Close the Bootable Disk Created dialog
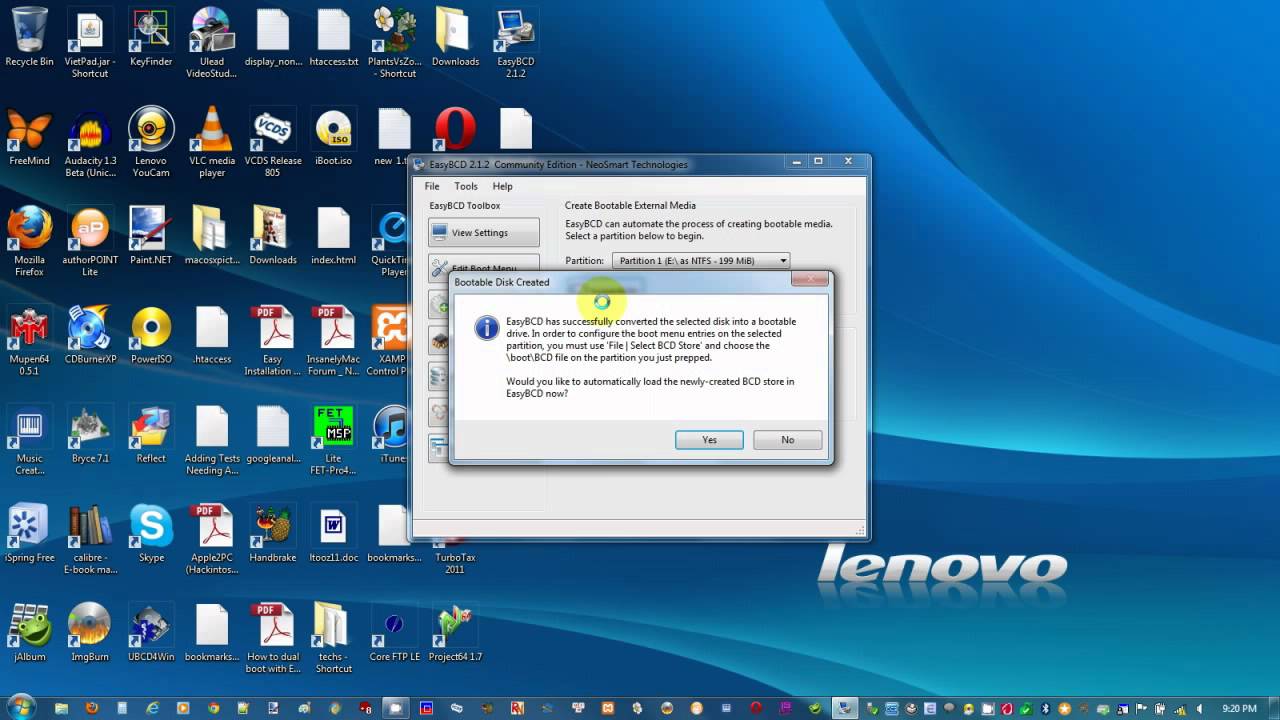The width and height of the screenshot is (1280, 720). click(810, 280)
